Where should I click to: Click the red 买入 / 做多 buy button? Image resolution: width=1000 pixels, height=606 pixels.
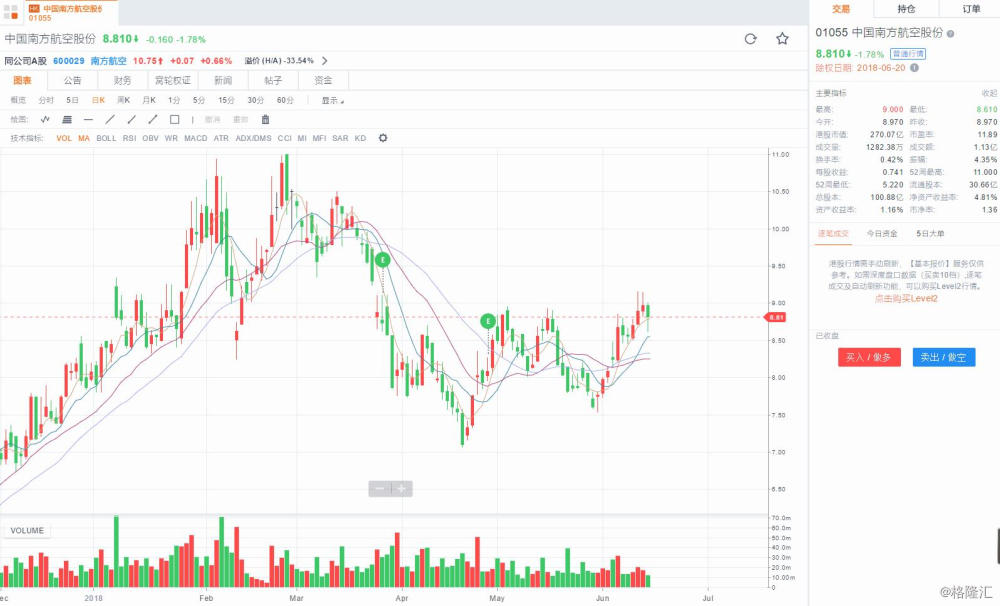tap(869, 357)
